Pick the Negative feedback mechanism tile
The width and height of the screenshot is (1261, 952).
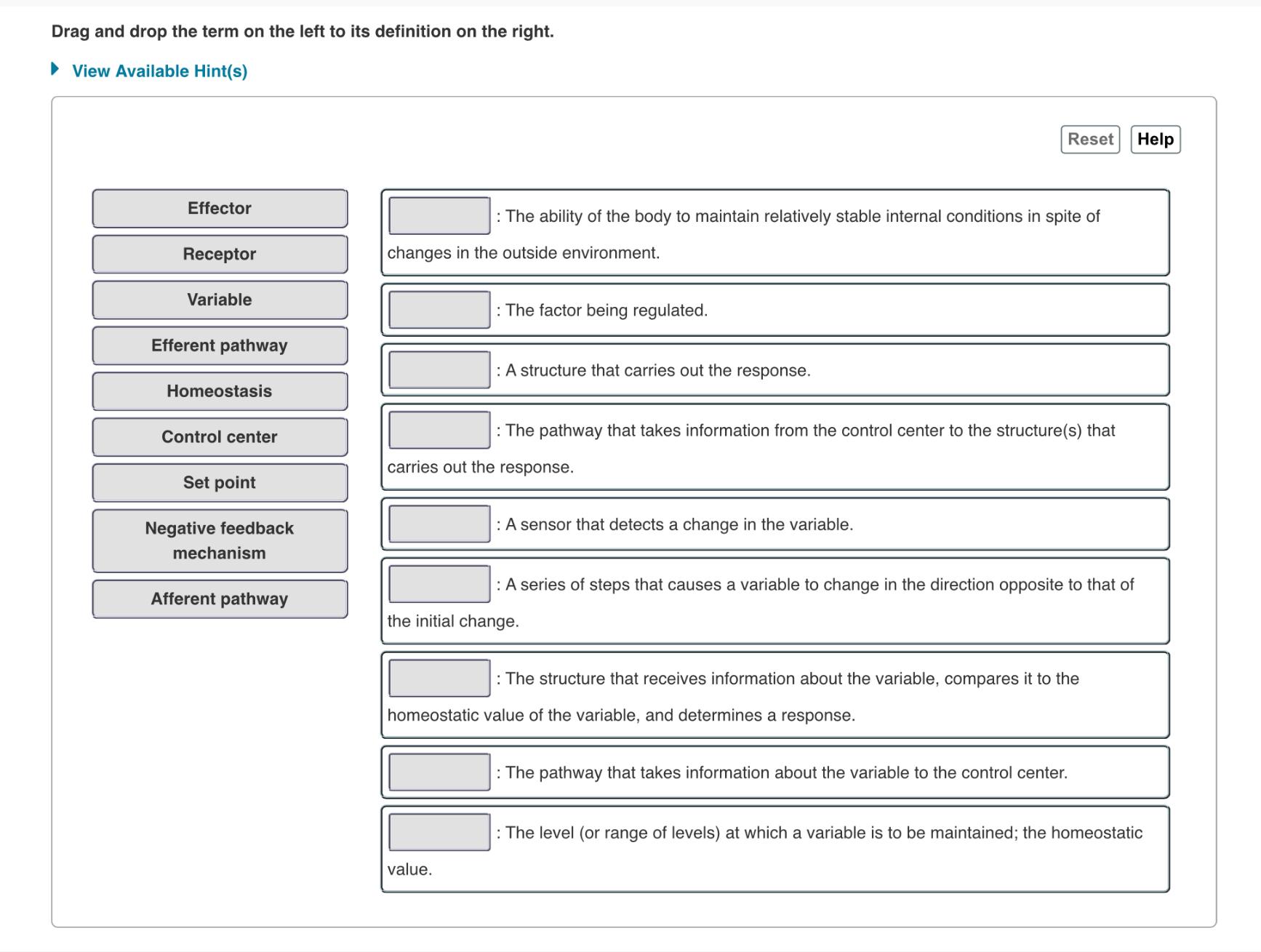(x=220, y=541)
